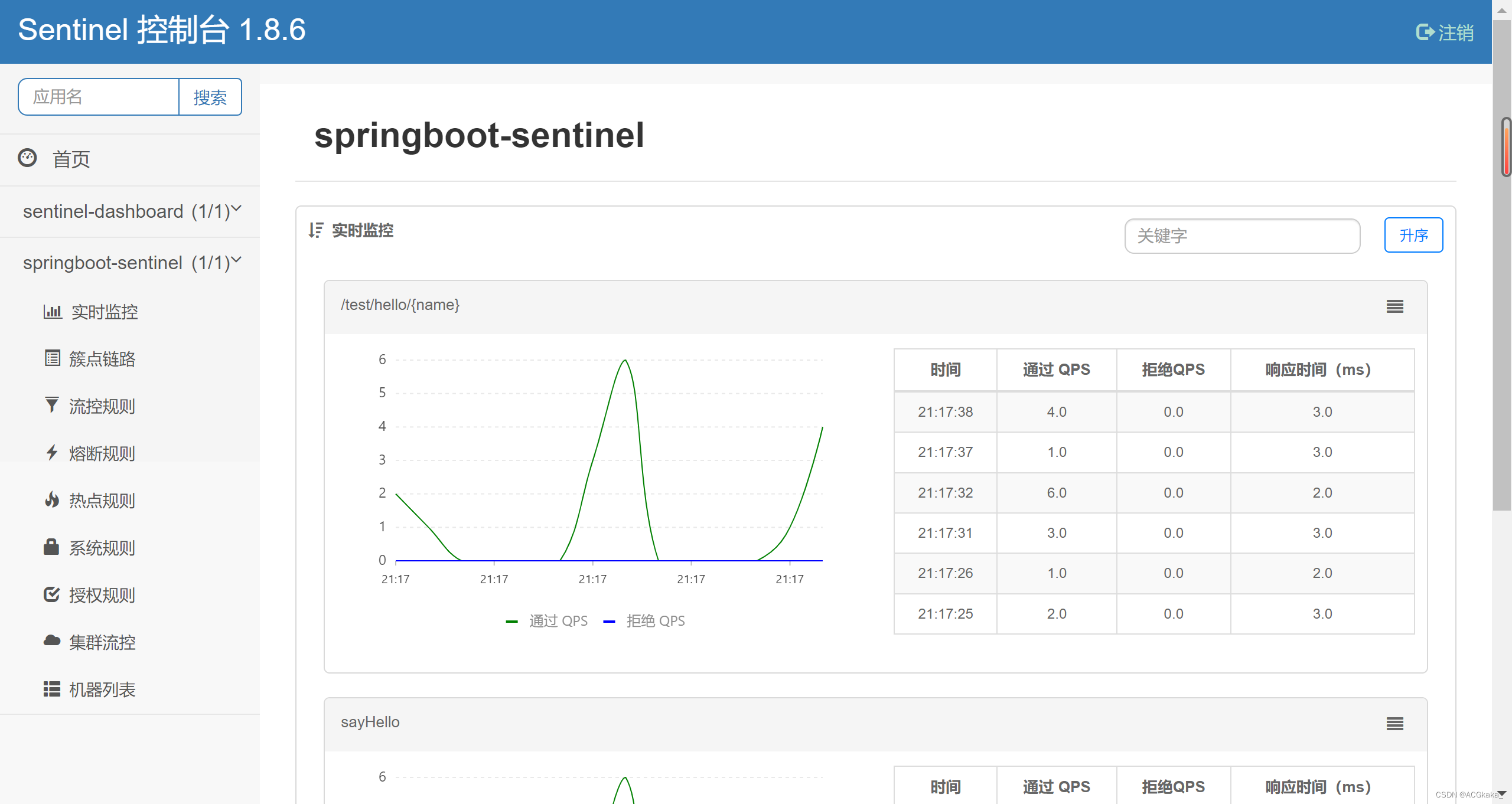
Task: Open the /test/hello/{name} chart options menu
Action: 1394,306
